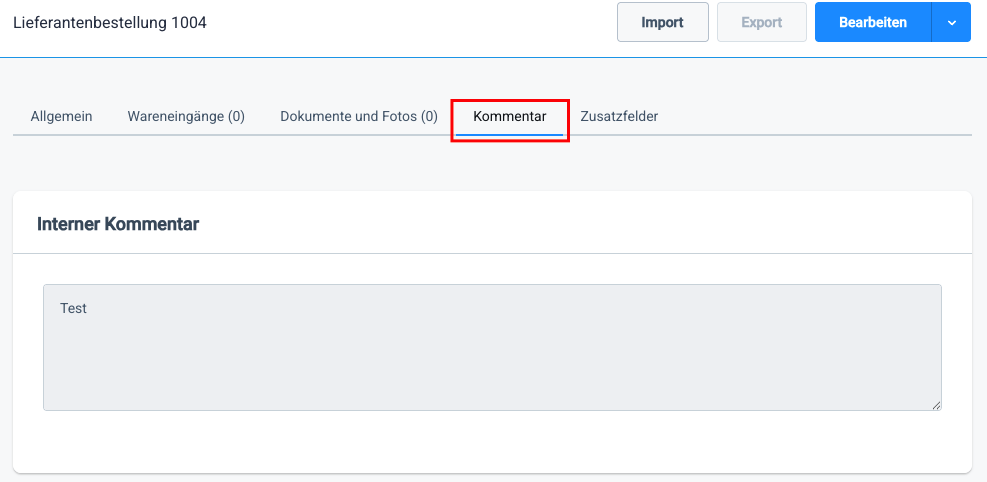Click the order number 1004 in title
Image resolution: width=987 pixels, height=482 pixels.
pyautogui.click(x=189, y=22)
